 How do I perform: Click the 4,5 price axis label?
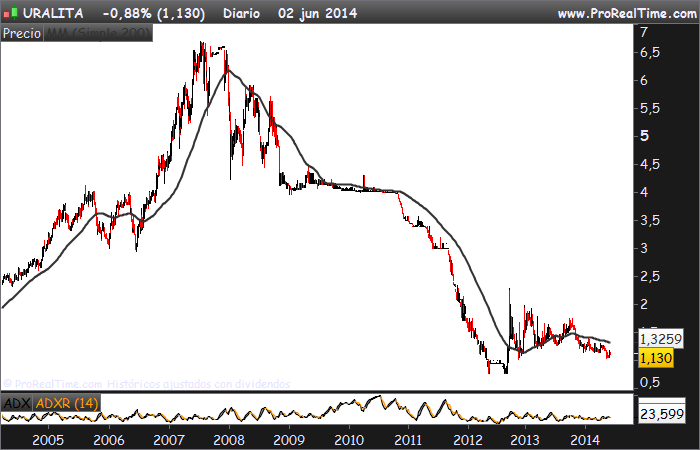pos(650,164)
